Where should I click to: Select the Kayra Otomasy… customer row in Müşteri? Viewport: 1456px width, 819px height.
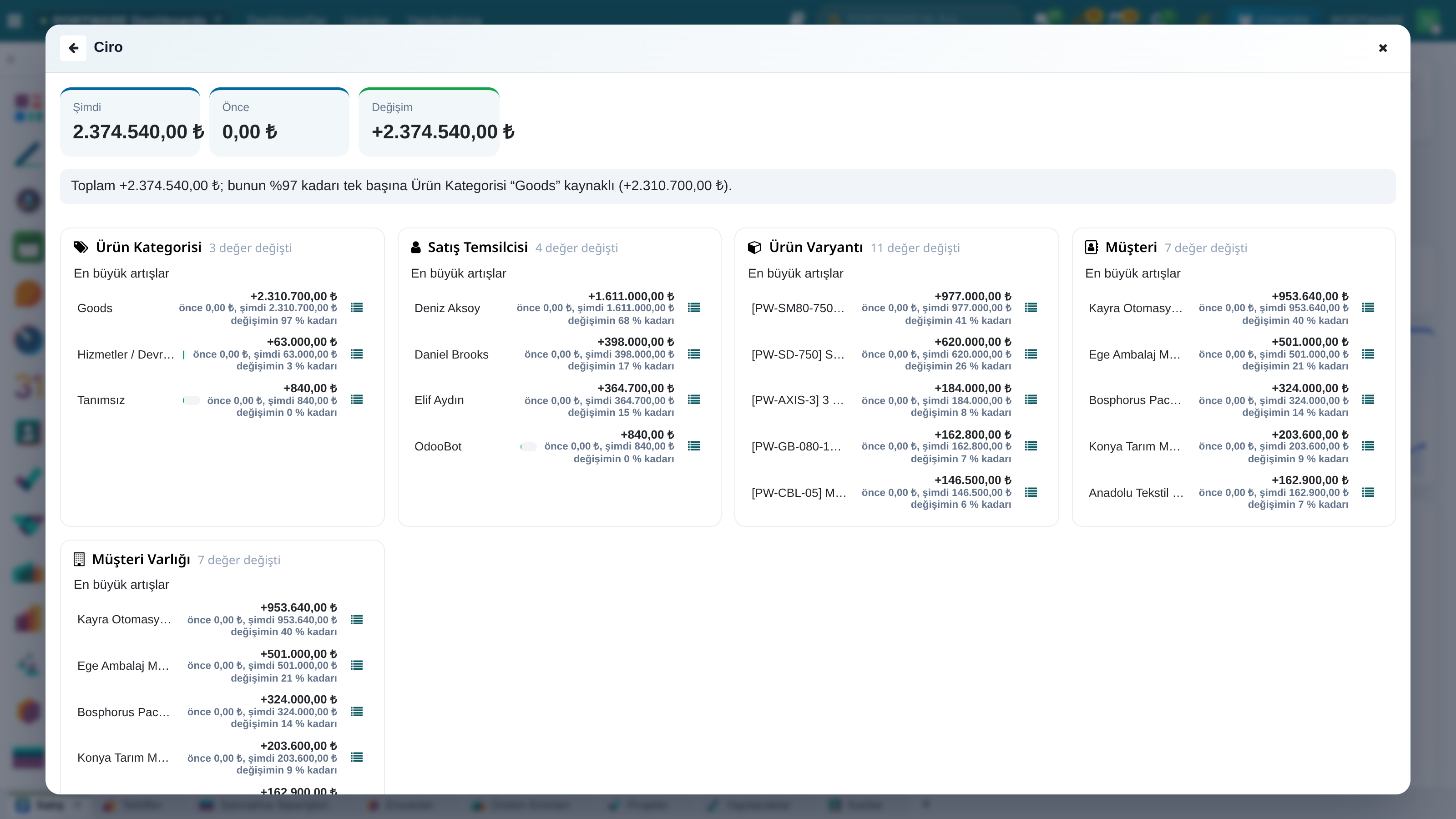[1233, 308]
